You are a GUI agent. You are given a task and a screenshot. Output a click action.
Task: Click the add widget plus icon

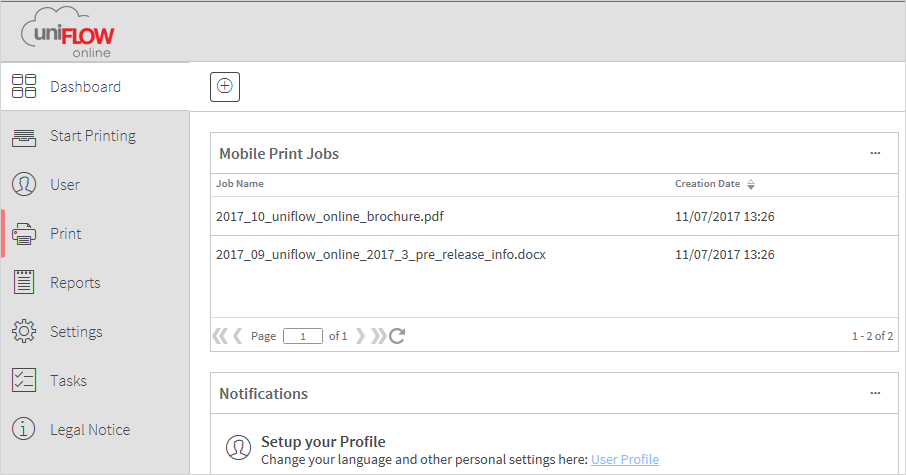coord(225,87)
